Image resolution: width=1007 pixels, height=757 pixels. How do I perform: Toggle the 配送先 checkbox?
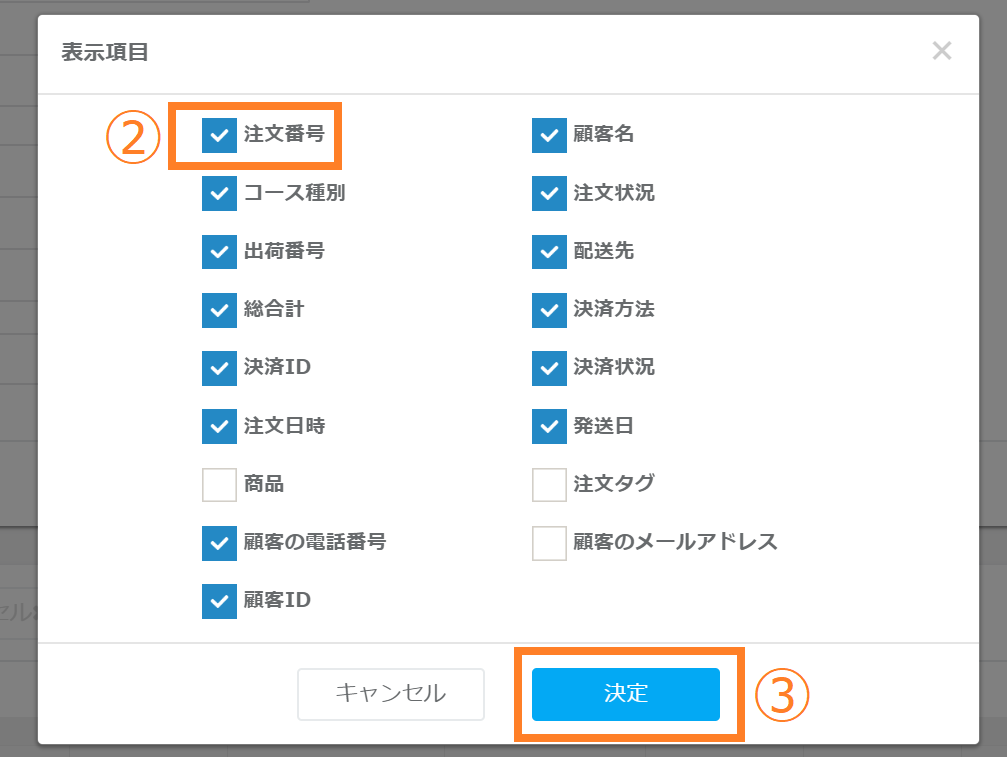tap(549, 251)
